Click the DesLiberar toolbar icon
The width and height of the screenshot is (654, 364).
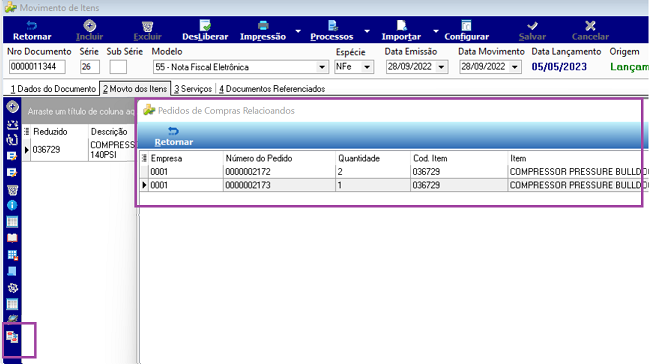point(205,26)
